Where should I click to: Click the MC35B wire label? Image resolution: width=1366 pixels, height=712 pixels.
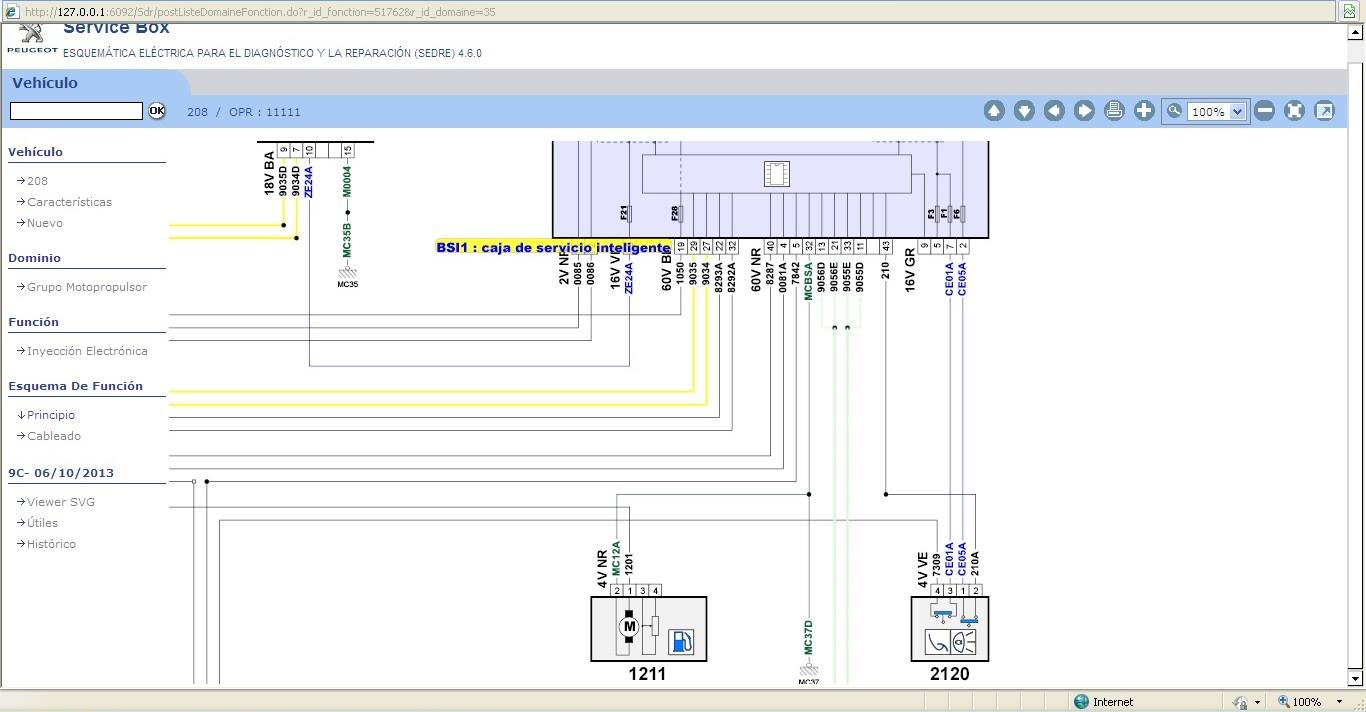coord(348,241)
